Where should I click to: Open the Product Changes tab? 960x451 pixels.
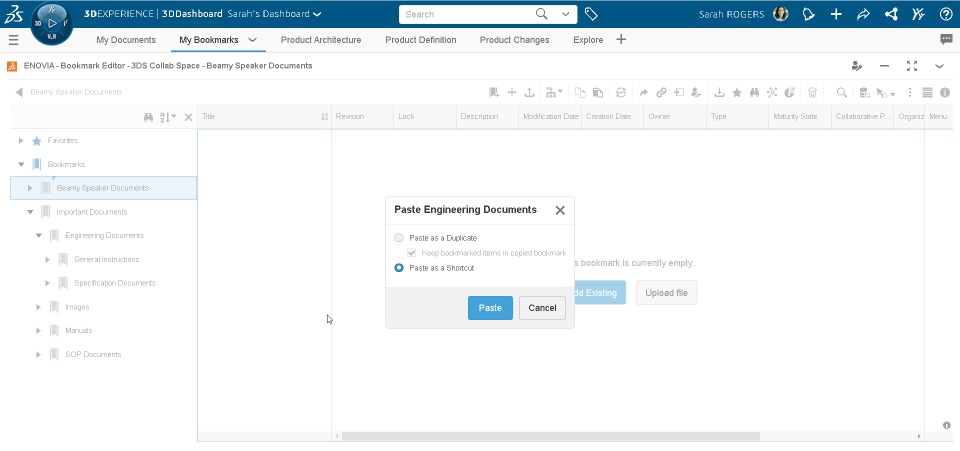[x=514, y=40]
